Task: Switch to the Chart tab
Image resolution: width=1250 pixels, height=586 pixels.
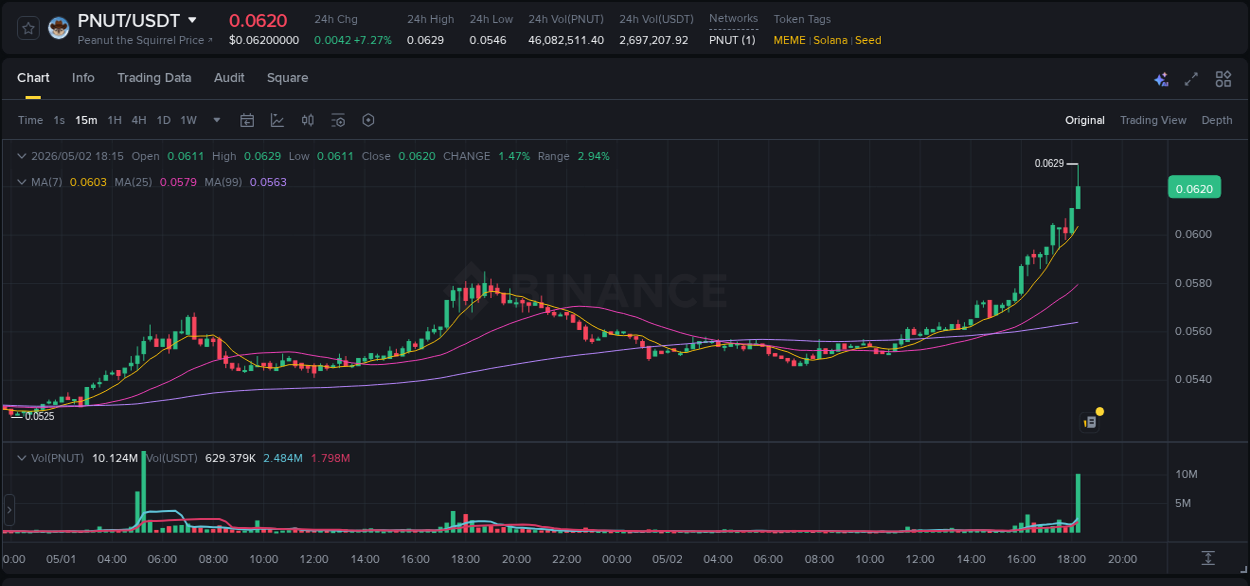Action: (x=33, y=78)
